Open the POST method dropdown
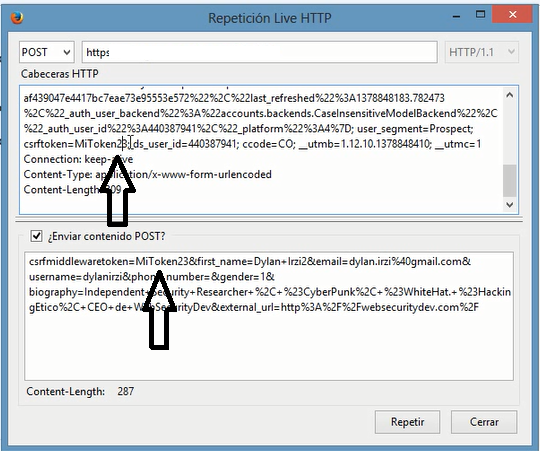 click(46, 52)
